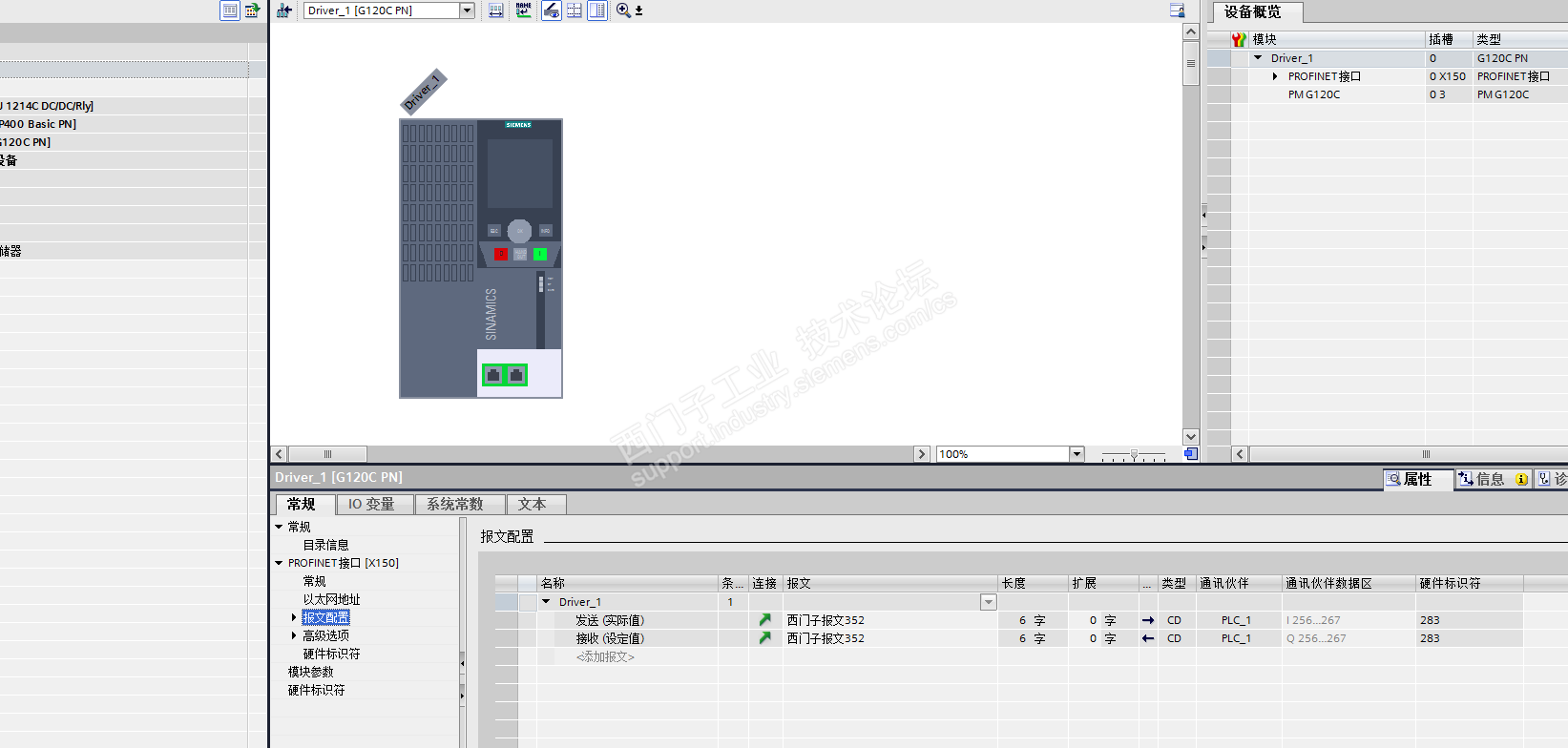This screenshot has height=748, width=1568.
Task: Click the NAME assign device name icon
Action: coord(523,10)
